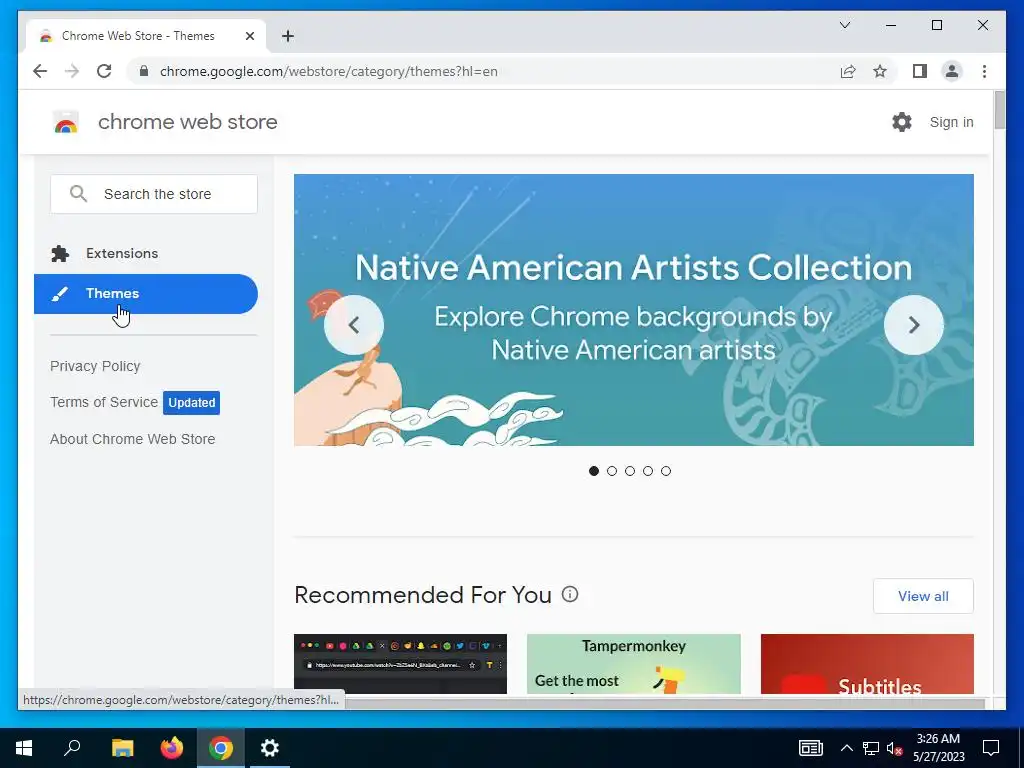Close the Chrome Web Store - Themes tab
Screen dimensions: 1024x768
pos(249,36)
